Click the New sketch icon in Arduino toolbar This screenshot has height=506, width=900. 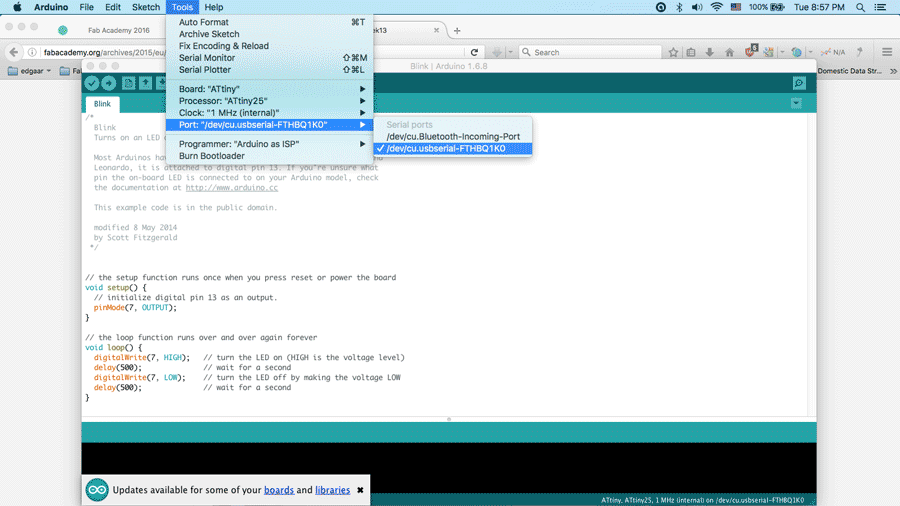129,83
